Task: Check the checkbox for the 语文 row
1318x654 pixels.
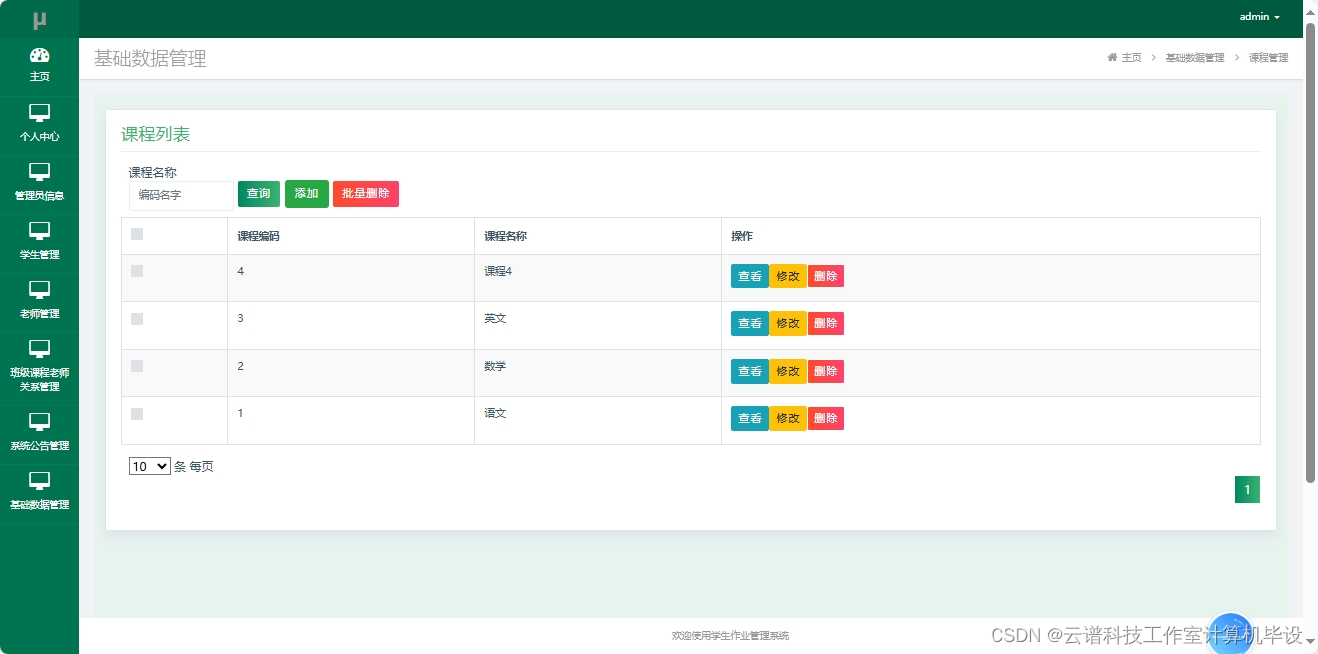Action: coord(137,413)
